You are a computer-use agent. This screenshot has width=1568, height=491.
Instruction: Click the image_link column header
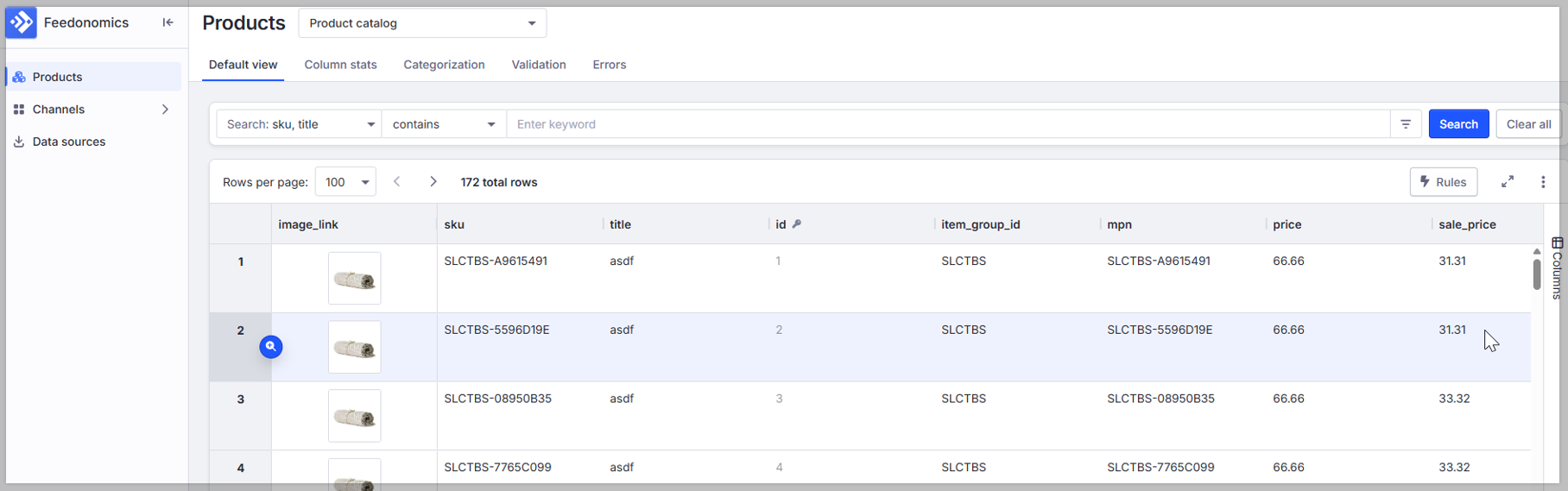tap(308, 224)
